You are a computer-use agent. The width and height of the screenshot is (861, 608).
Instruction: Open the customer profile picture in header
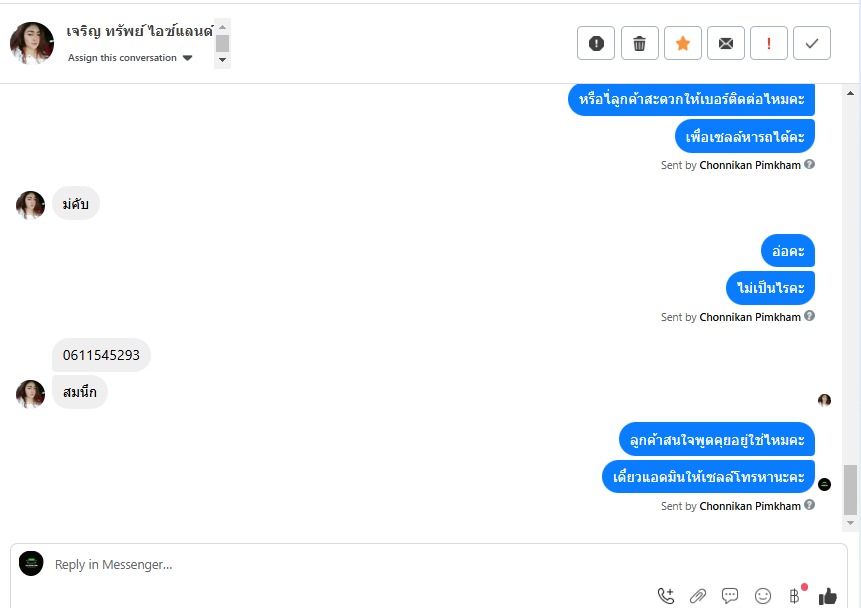pyautogui.click(x=32, y=43)
